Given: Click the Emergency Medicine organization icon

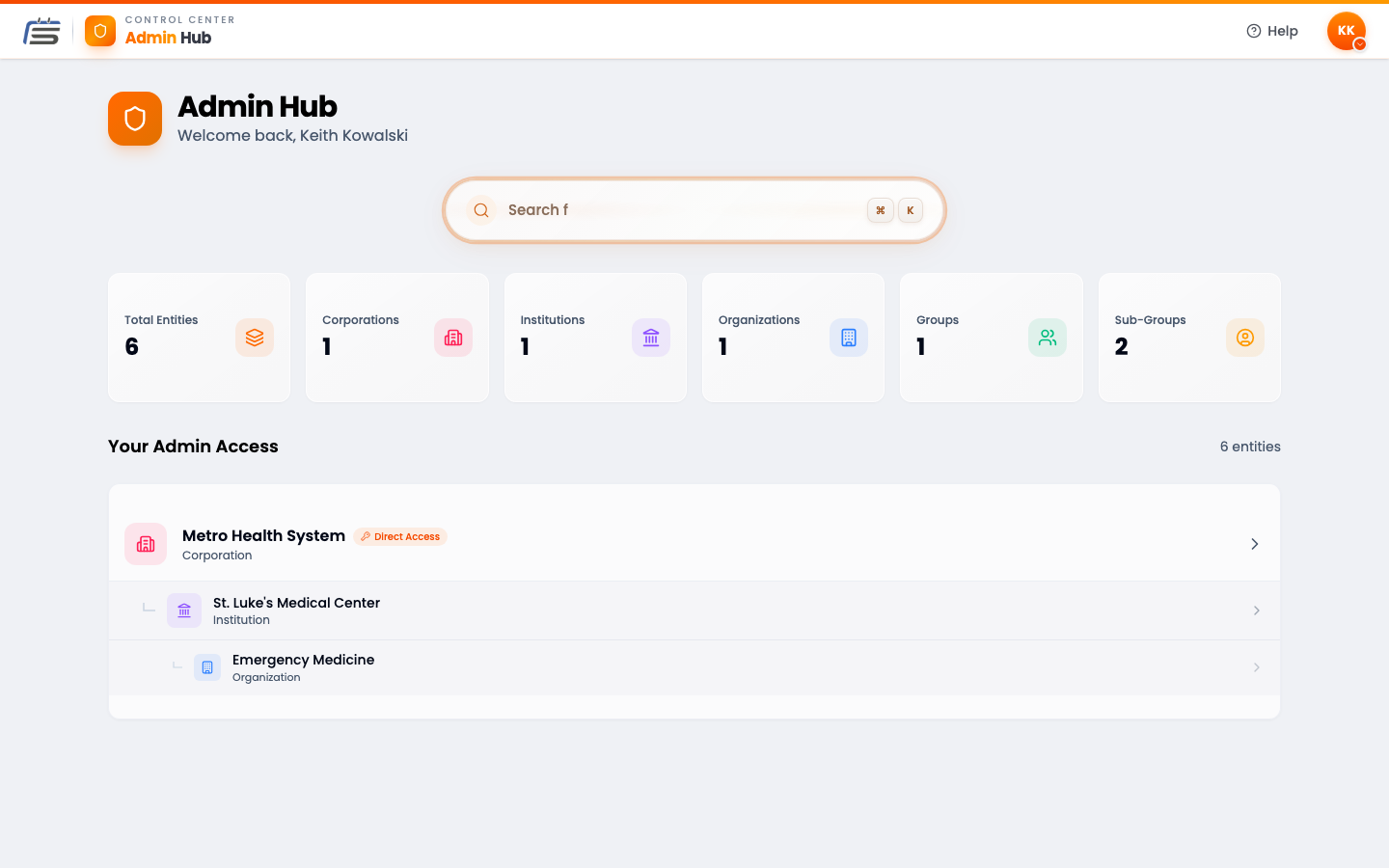Looking at the screenshot, I should tap(207, 667).
